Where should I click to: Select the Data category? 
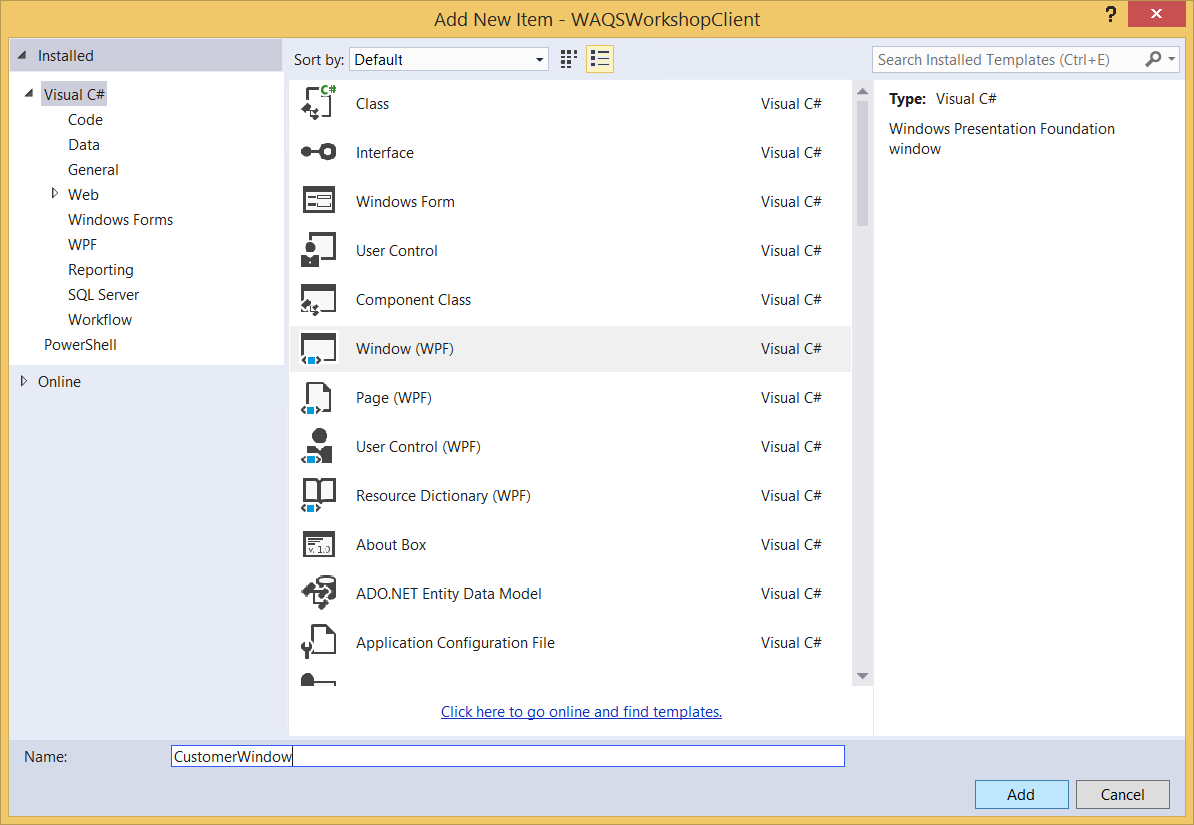pyautogui.click(x=84, y=145)
